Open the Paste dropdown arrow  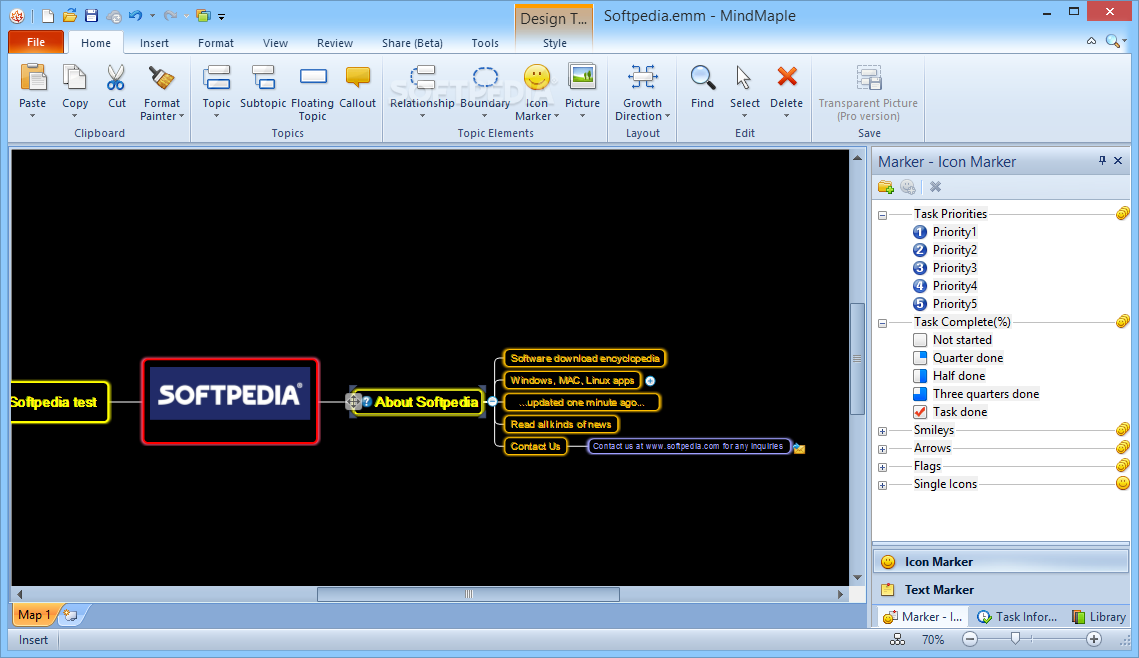coord(33,116)
